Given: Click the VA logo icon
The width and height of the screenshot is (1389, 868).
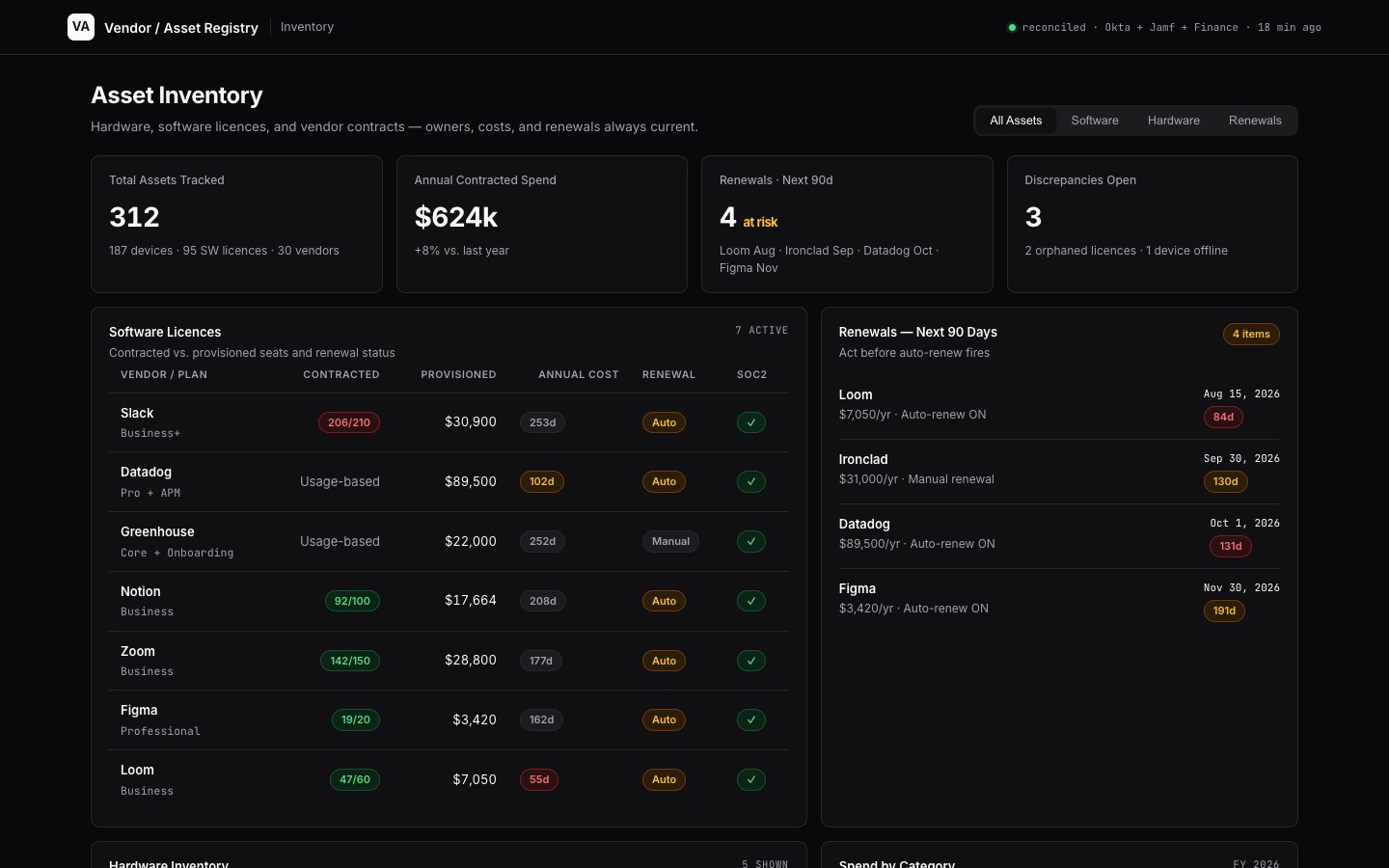Looking at the screenshot, I should pos(81,27).
